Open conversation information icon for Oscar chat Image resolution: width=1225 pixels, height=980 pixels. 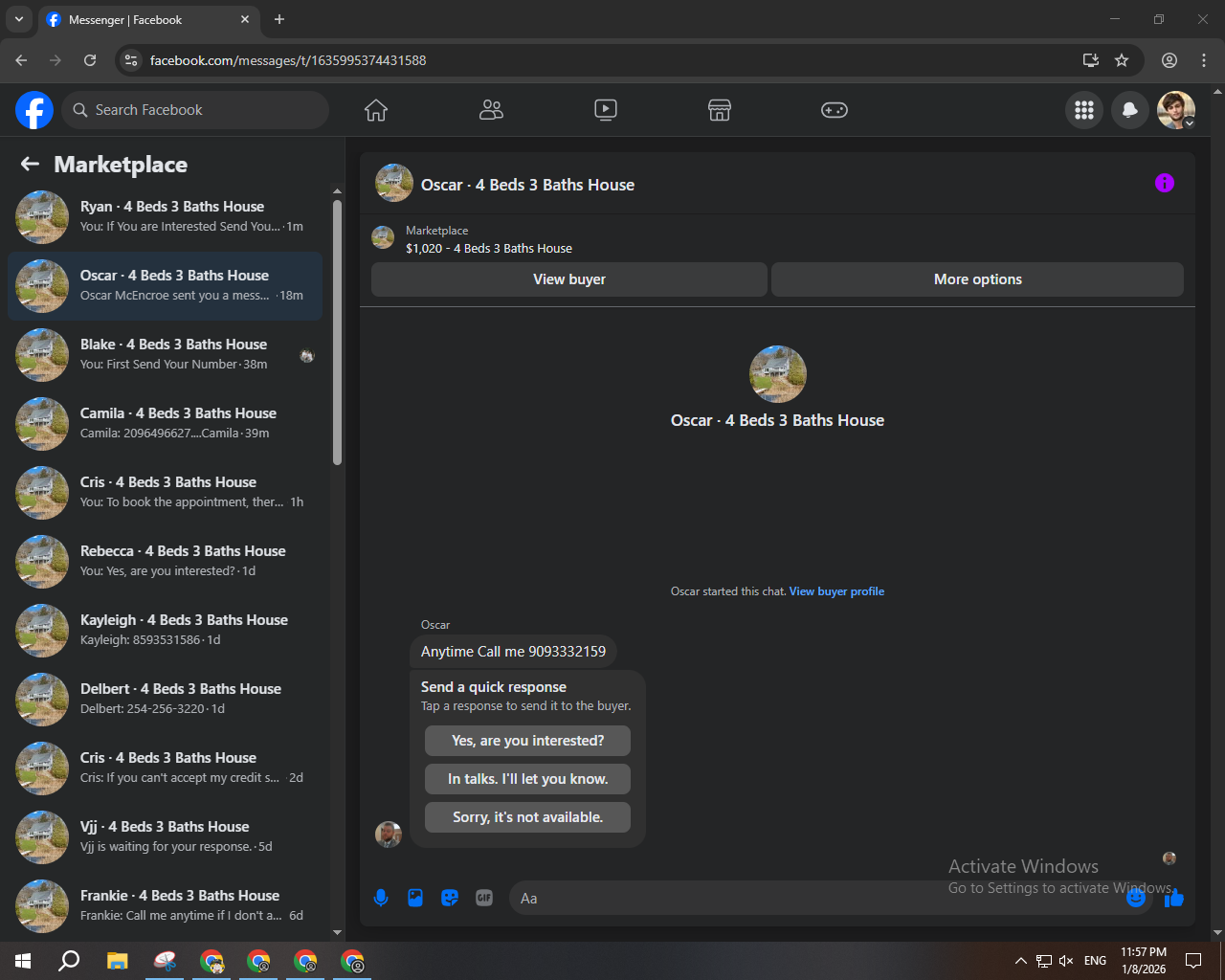pos(1165,183)
